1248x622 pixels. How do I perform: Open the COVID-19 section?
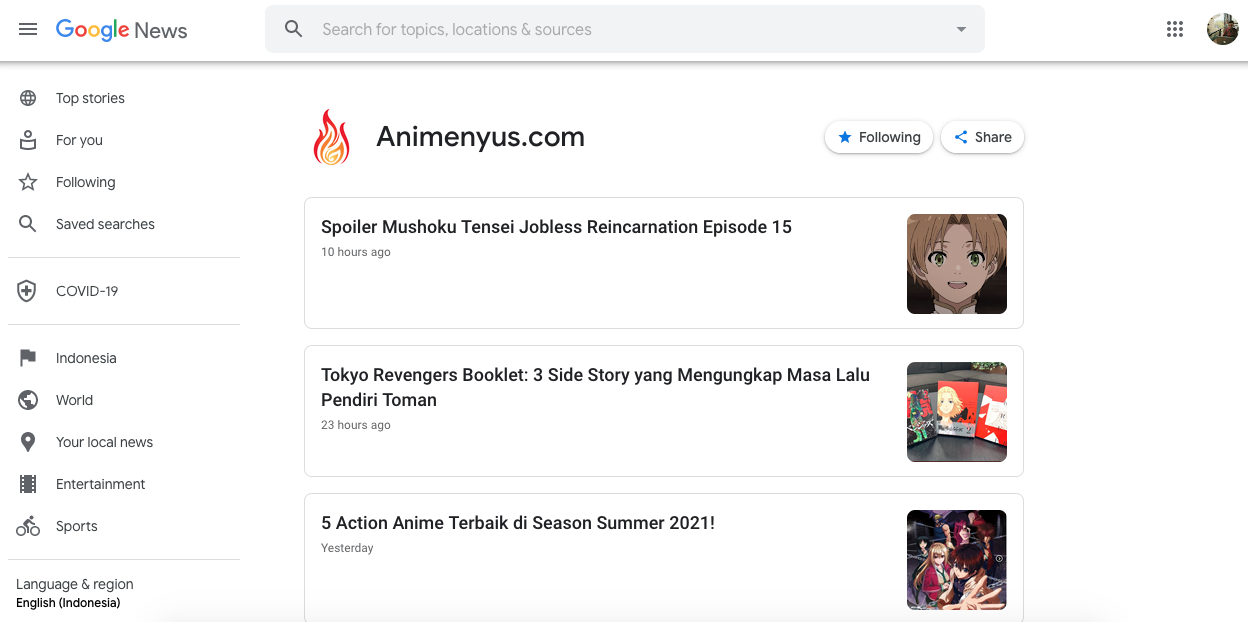87,291
